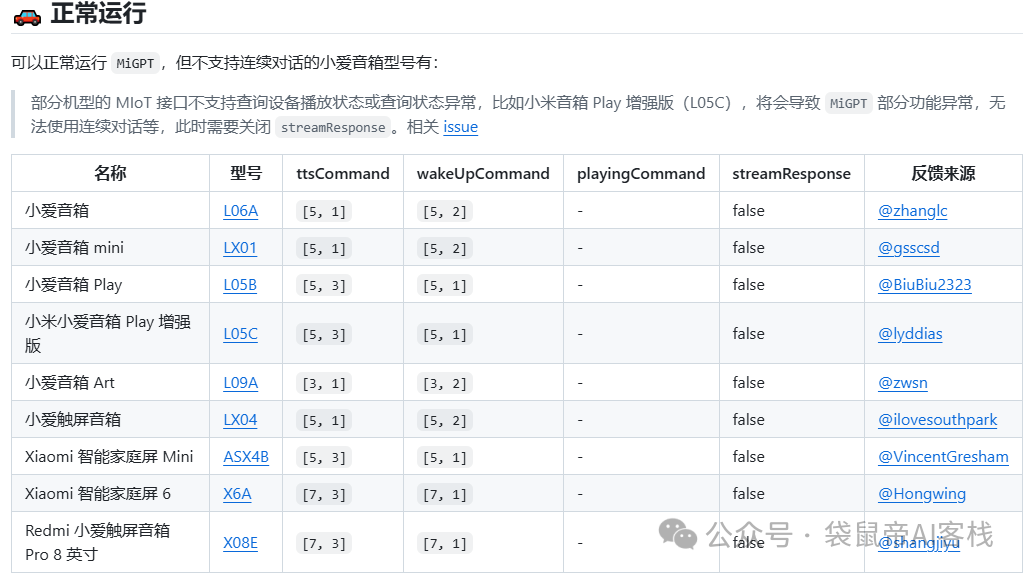This screenshot has height=576, width=1026.
Task: Open the L06A model link
Action: [x=241, y=211]
